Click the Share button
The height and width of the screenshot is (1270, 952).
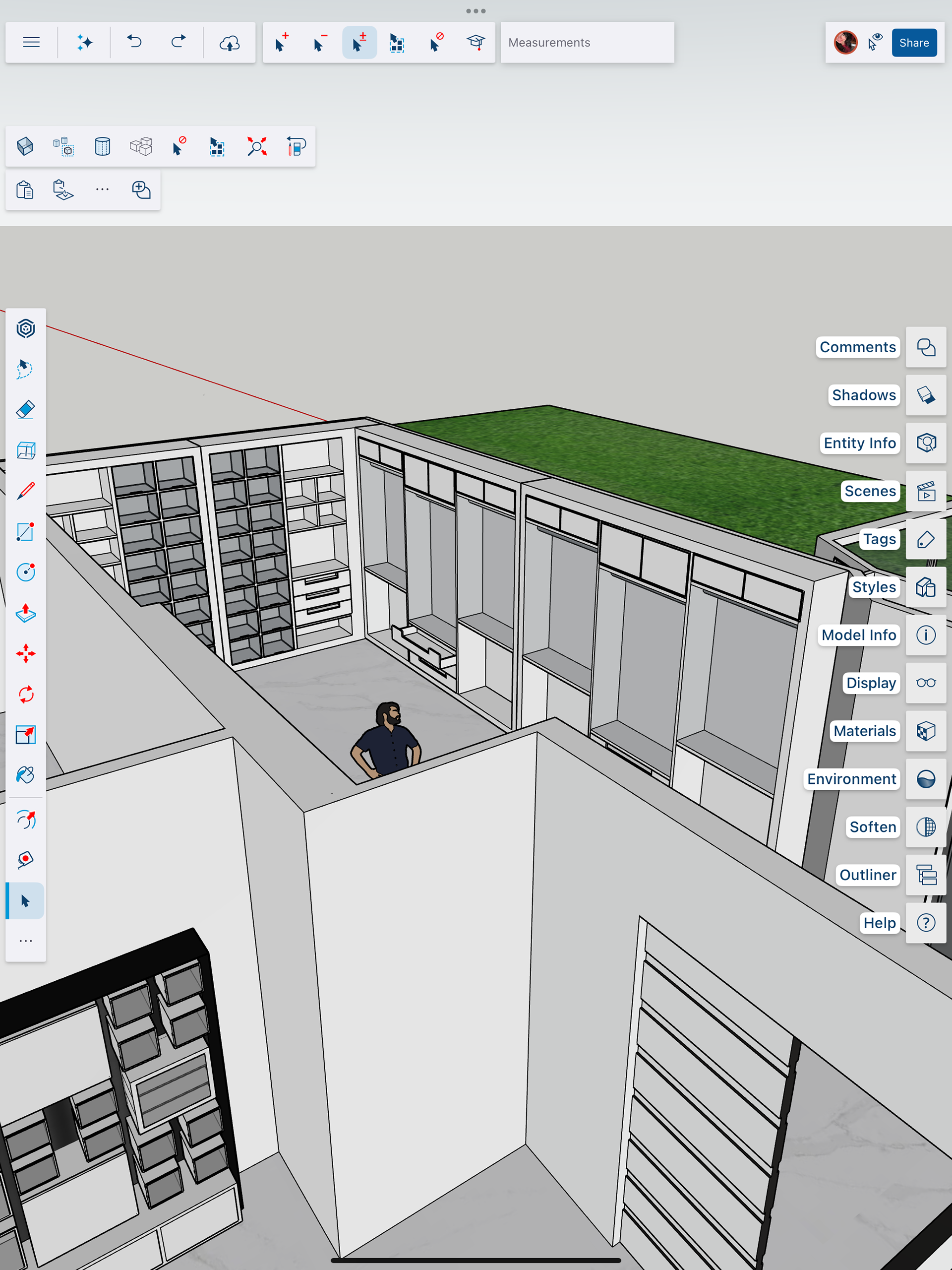click(913, 43)
